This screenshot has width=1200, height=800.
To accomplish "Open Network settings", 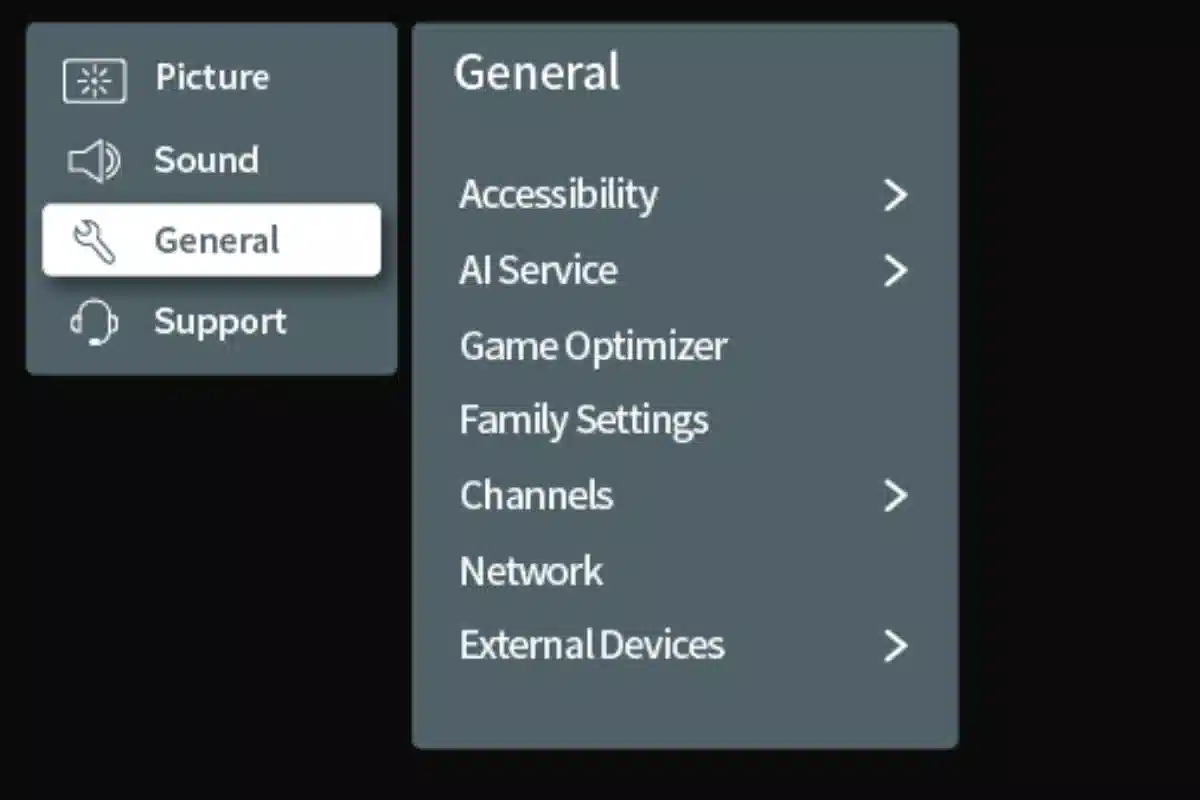I will [531, 571].
